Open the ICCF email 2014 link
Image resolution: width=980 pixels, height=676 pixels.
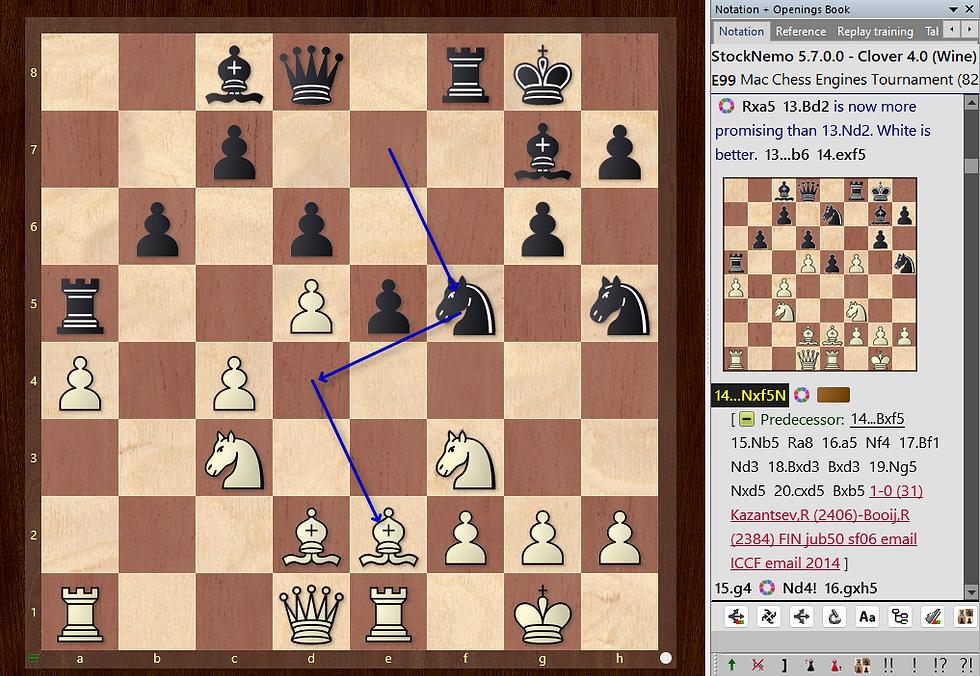(785, 563)
